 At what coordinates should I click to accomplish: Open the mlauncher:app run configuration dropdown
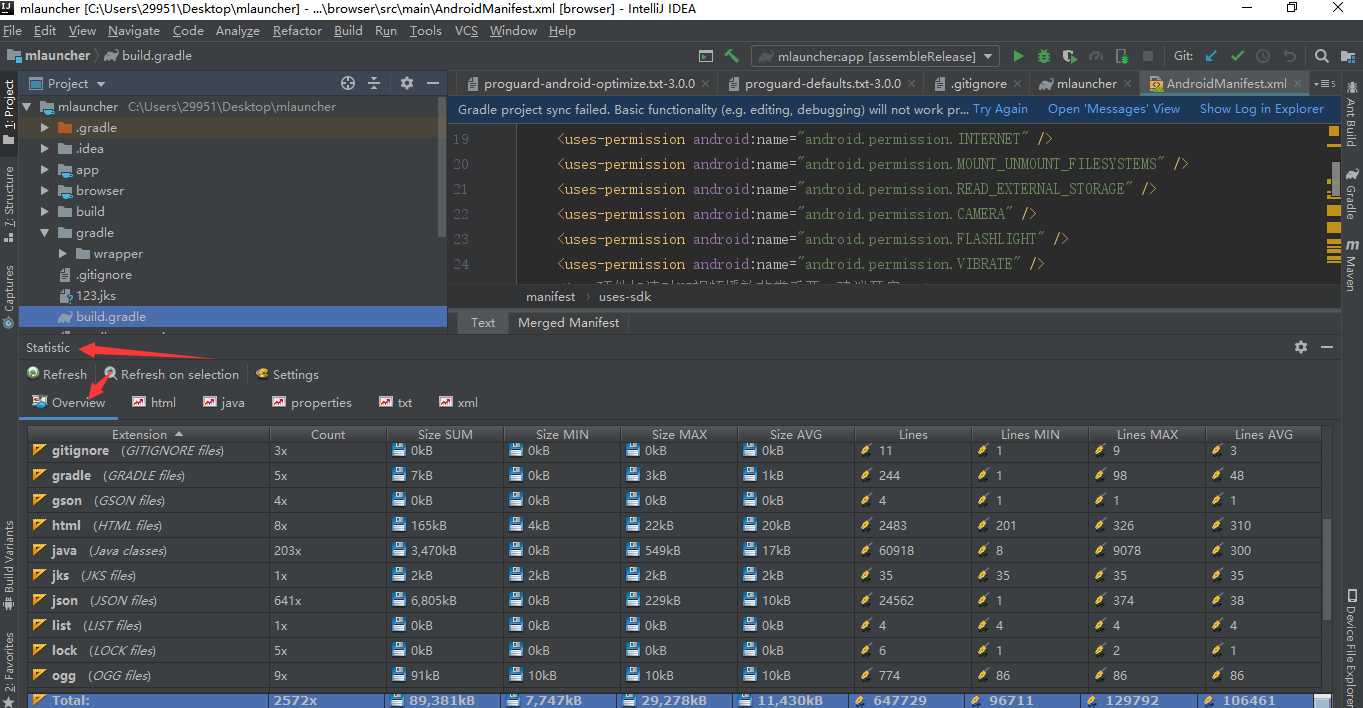(x=876, y=56)
